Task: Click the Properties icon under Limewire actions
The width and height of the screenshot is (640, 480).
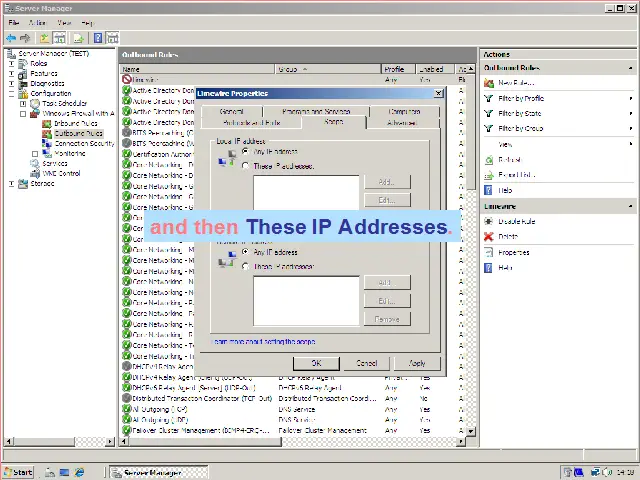Action: [489, 252]
